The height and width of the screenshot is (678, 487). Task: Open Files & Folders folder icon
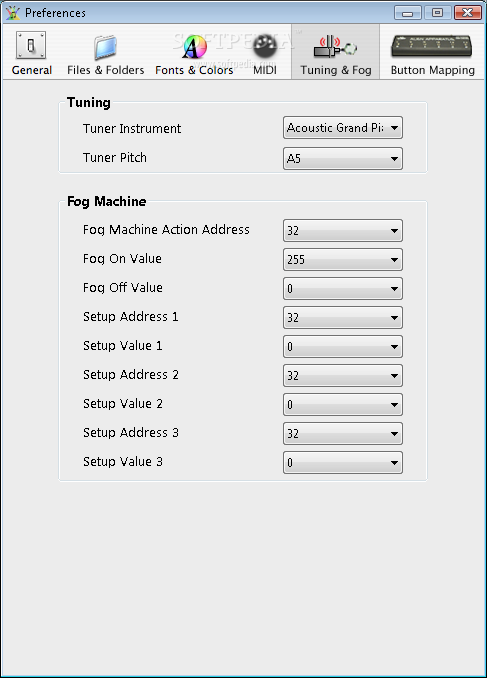coord(106,47)
